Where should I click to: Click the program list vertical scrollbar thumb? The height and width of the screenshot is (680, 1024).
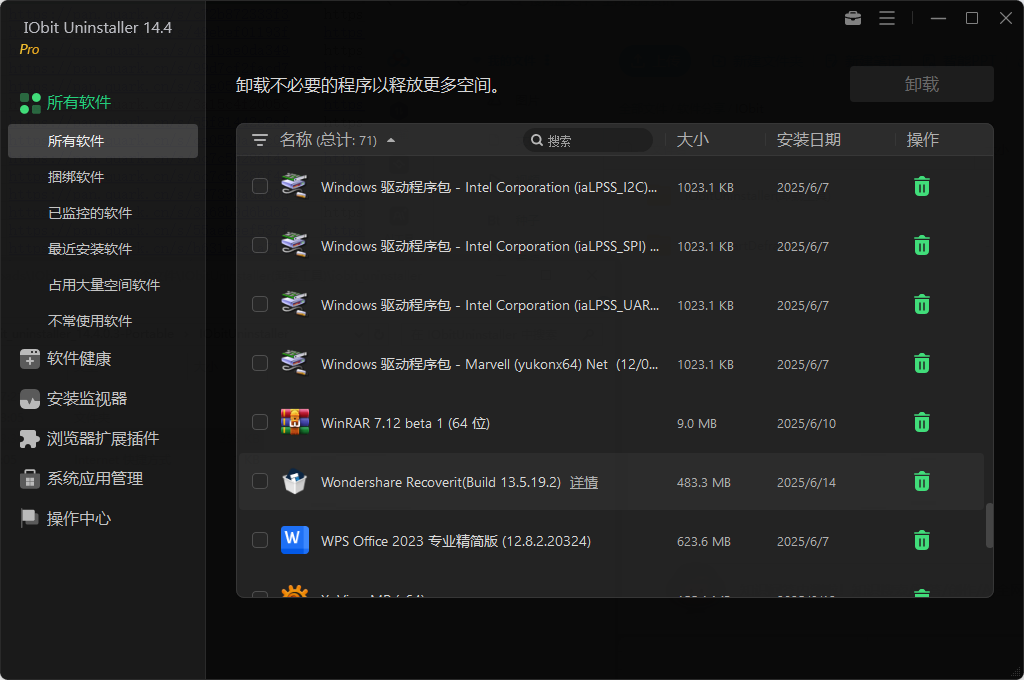(x=989, y=525)
